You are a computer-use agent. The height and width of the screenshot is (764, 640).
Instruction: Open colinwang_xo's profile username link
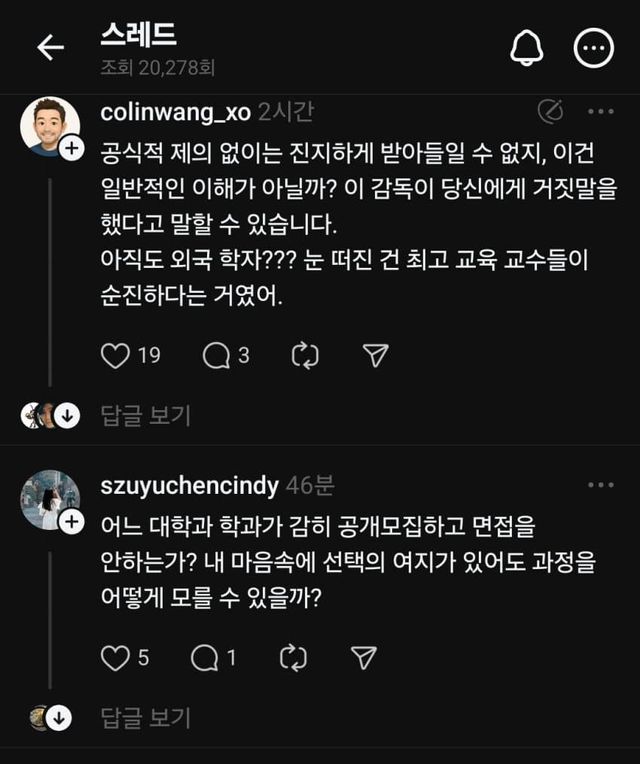(175, 112)
